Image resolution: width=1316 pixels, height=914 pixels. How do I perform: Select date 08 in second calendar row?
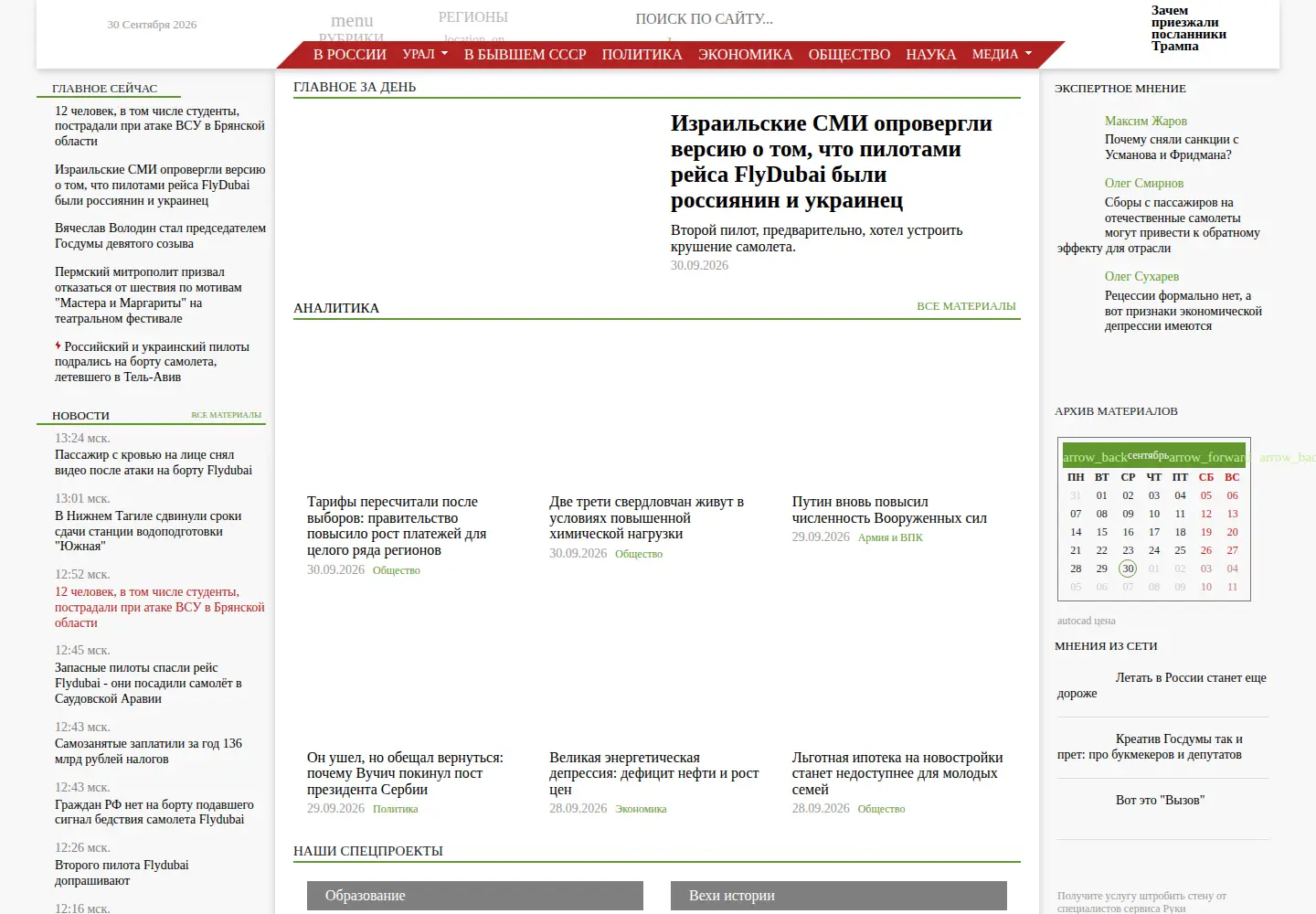tap(1102, 514)
